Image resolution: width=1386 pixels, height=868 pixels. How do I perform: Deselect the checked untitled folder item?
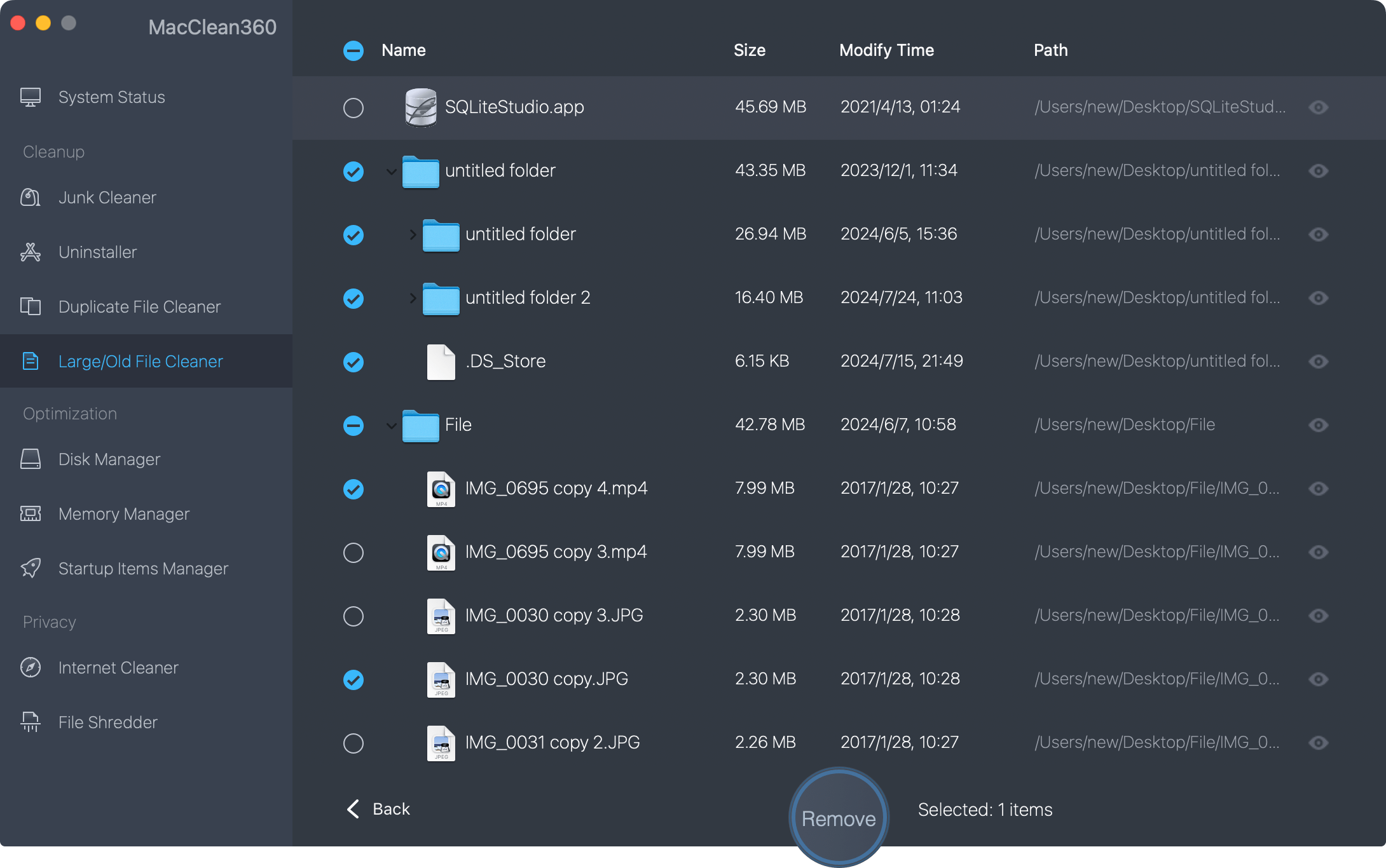[x=353, y=171]
